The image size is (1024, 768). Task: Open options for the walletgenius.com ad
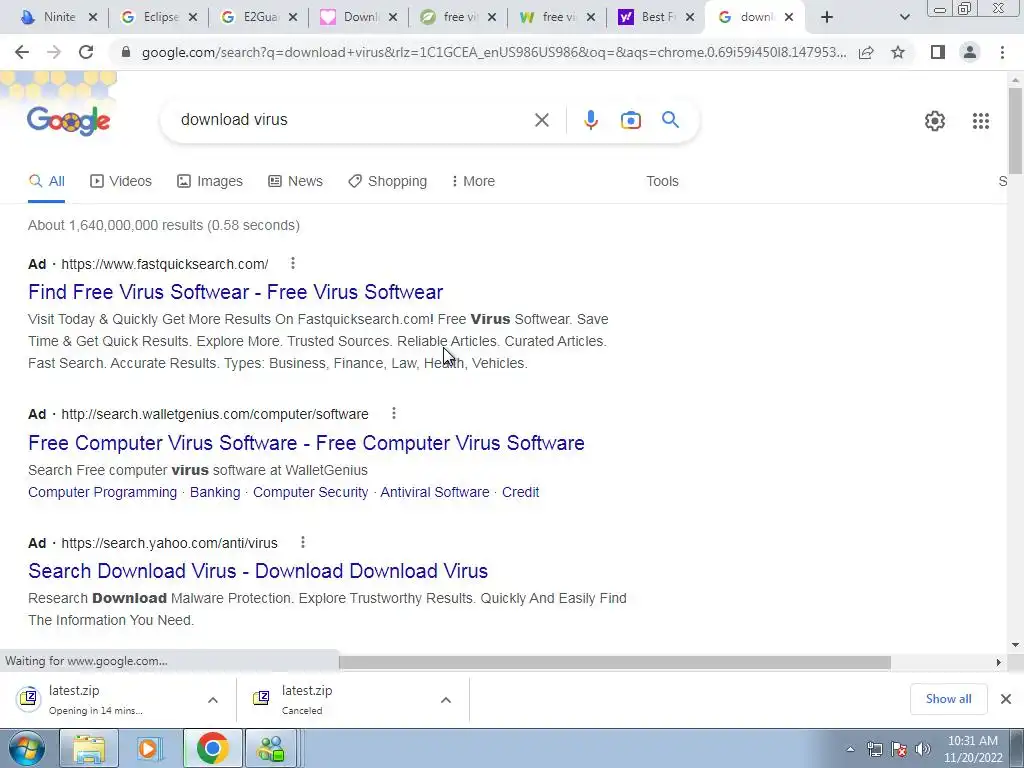click(x=393, y=413)
